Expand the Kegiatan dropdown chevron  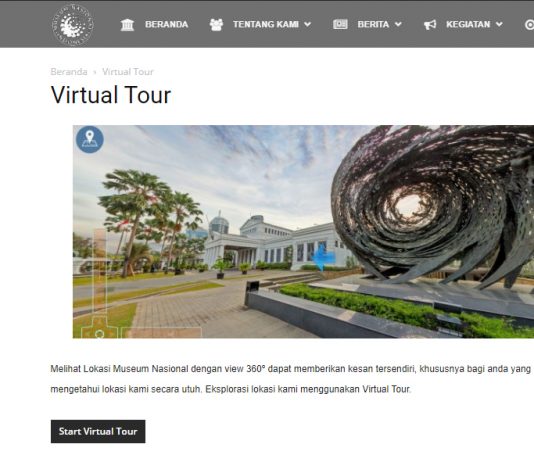(x=499, y=25)
